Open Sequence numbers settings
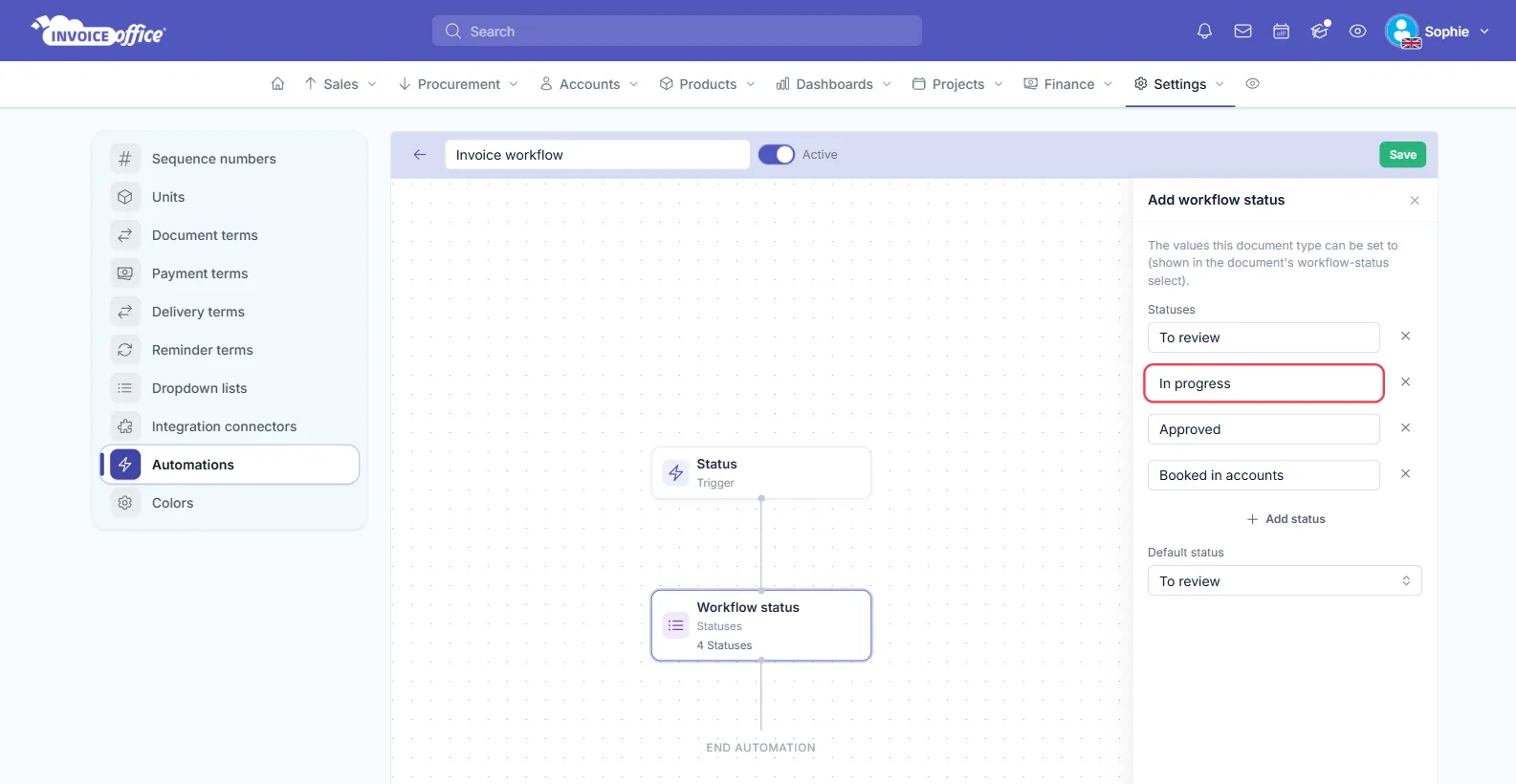Image resolution: width=1516 pixels, height=784 pixels. pyautogui.click(x=230, y=159)
